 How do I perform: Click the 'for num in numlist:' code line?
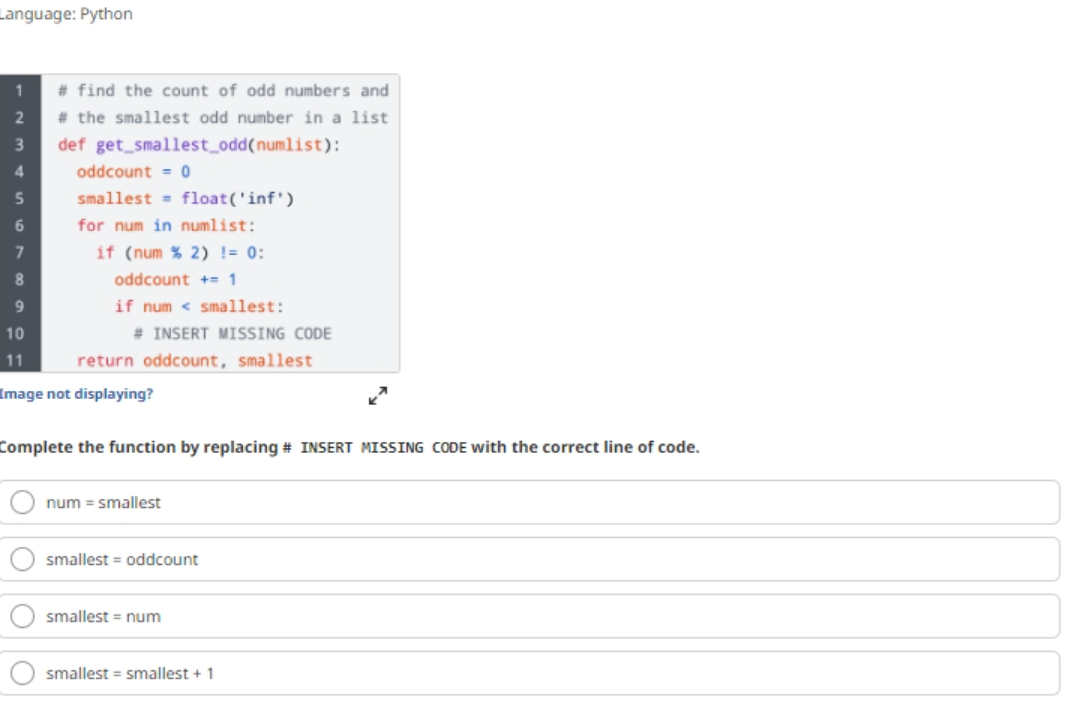coord(166,225)
